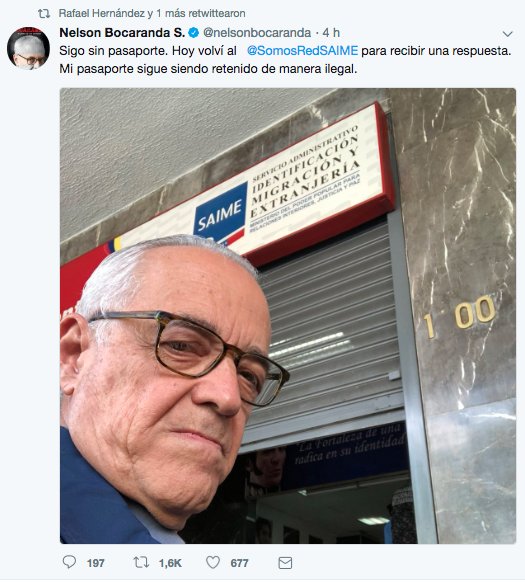525x582 pixels.
Task: Click the 197 replies count
Action: tap(95, 563)
